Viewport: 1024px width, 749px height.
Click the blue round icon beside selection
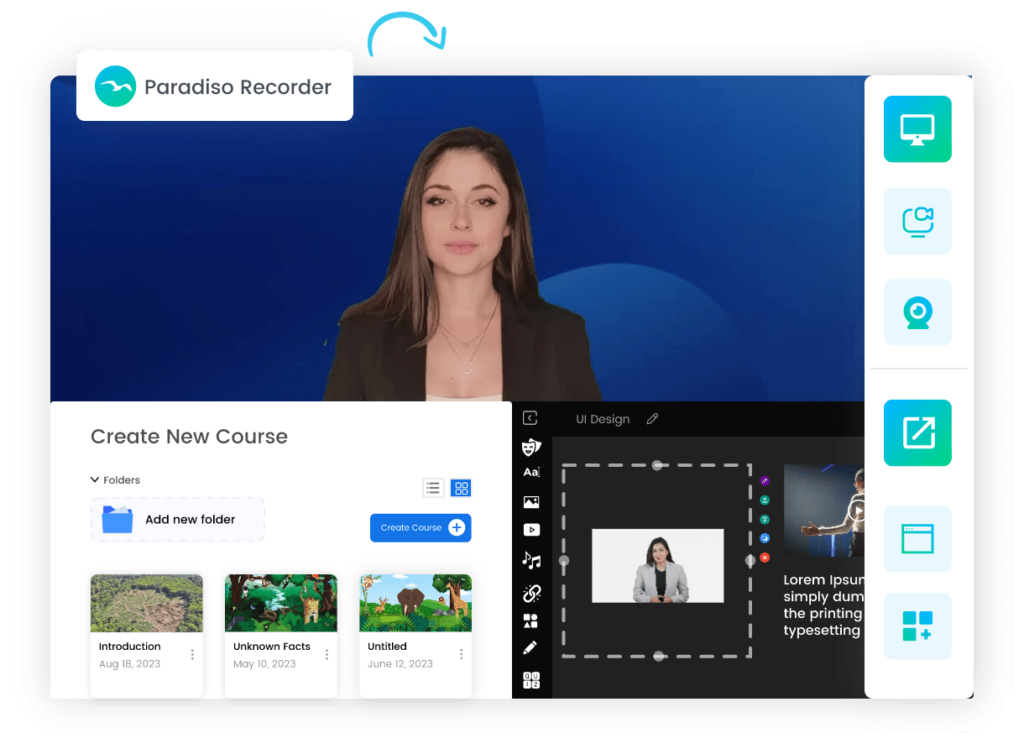coord(765,539)
